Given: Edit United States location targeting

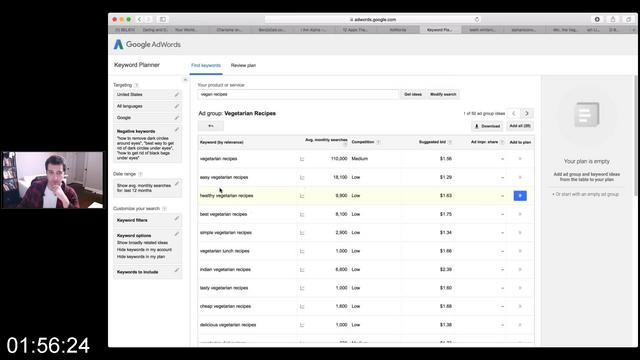Looking at the screenshot, I should (x=177, y=94).
